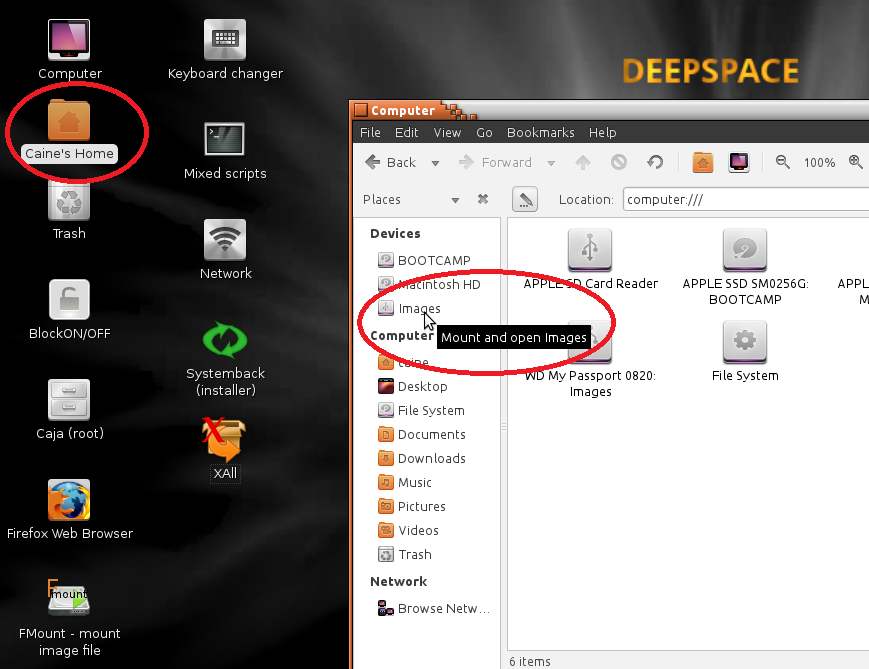Click Browse Network in sidebar

[x=434, y=608]
